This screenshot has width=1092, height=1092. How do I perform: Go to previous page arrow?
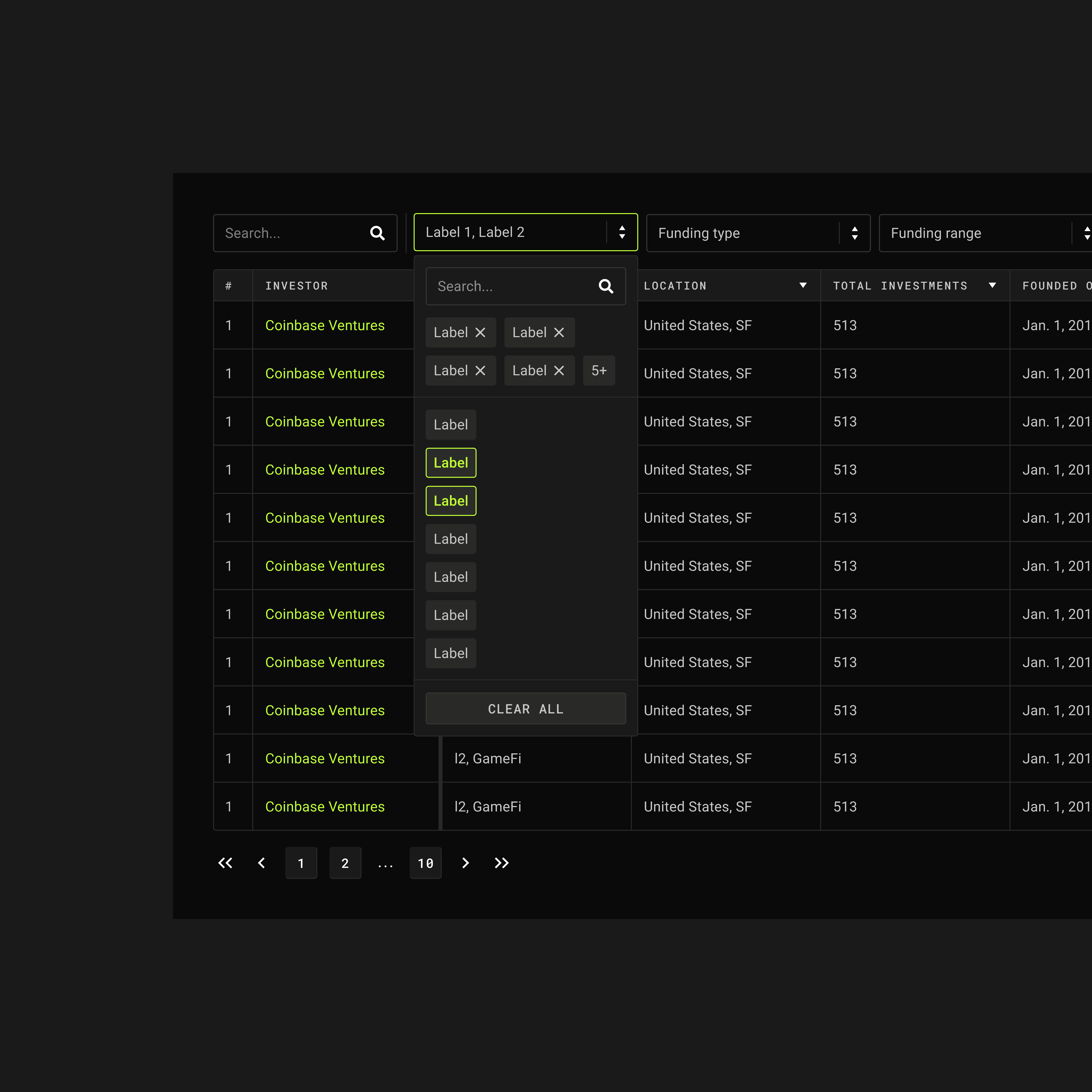[261, 863]
